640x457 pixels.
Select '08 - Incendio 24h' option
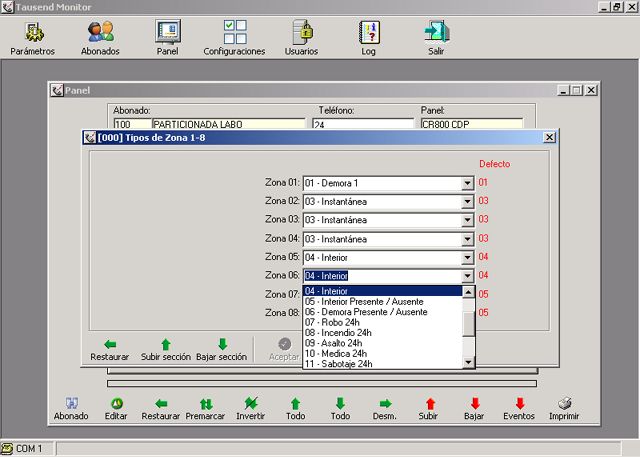[x=383, y=333]
